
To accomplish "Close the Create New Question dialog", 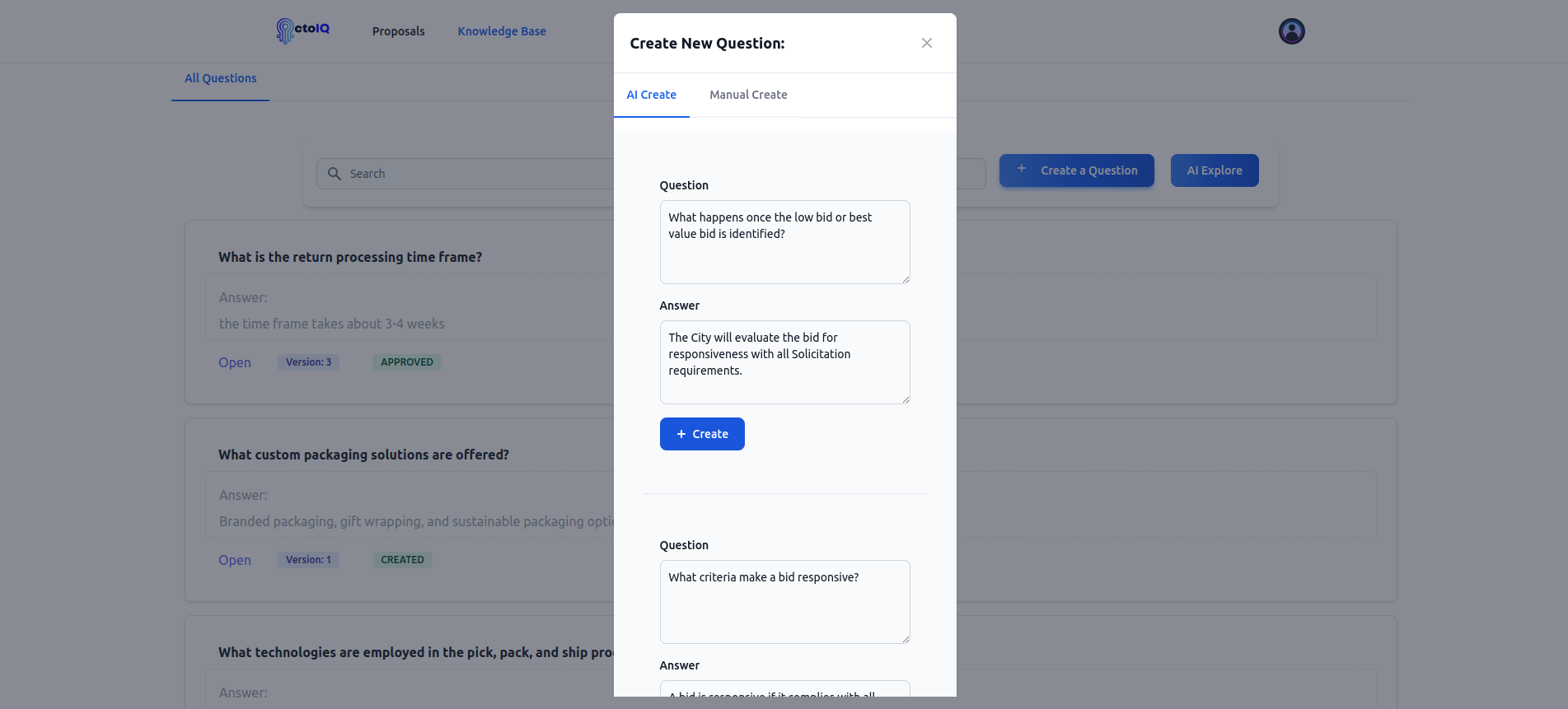I will 927,43.
